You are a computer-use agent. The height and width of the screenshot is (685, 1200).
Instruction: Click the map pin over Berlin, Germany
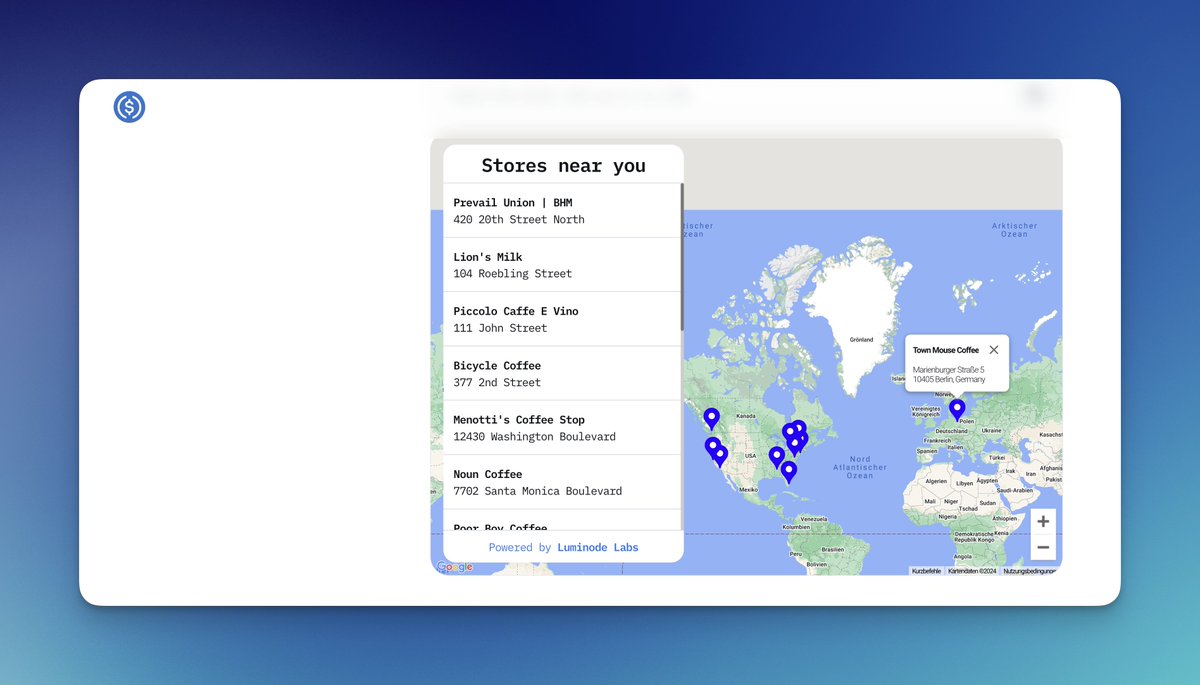(957, 408)
